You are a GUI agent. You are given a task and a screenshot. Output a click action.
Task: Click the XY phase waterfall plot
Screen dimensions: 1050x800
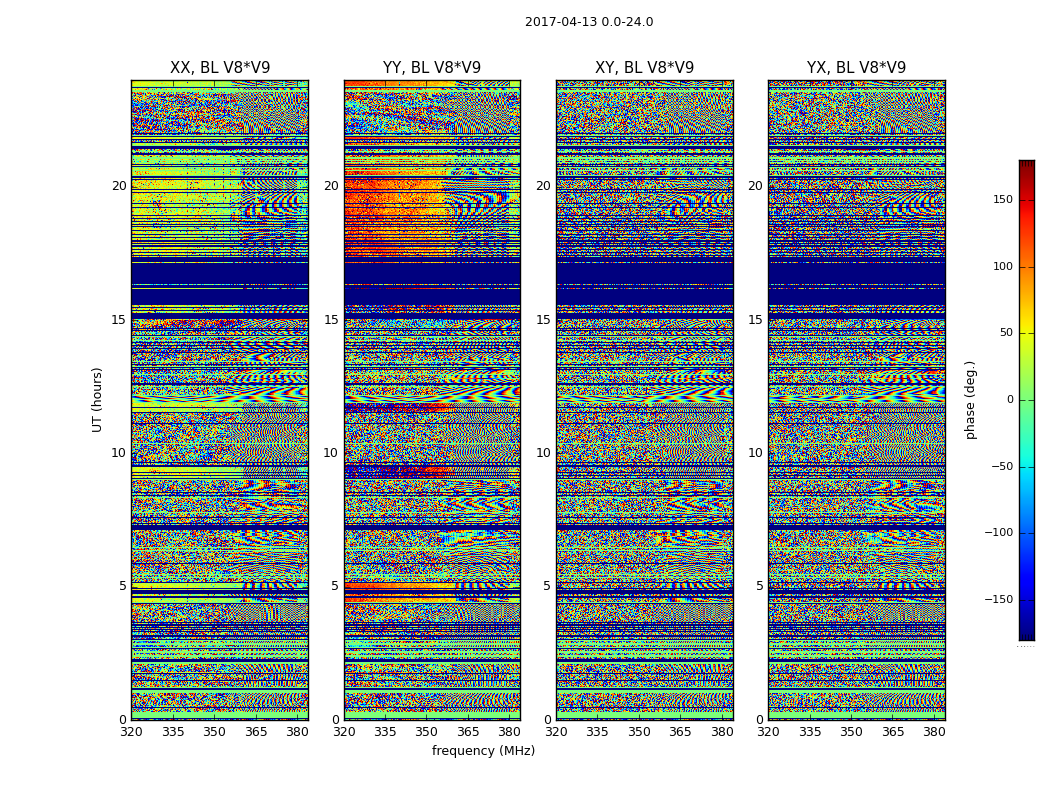click(644, 400)
